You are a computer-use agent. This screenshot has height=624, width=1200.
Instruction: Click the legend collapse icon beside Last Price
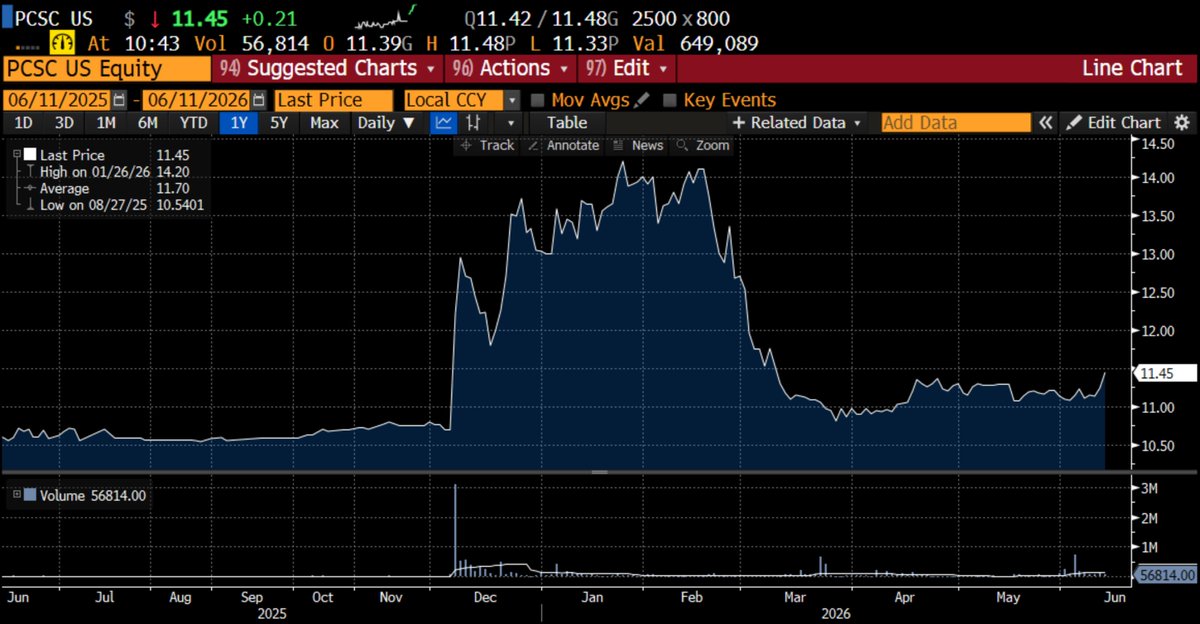15,156
